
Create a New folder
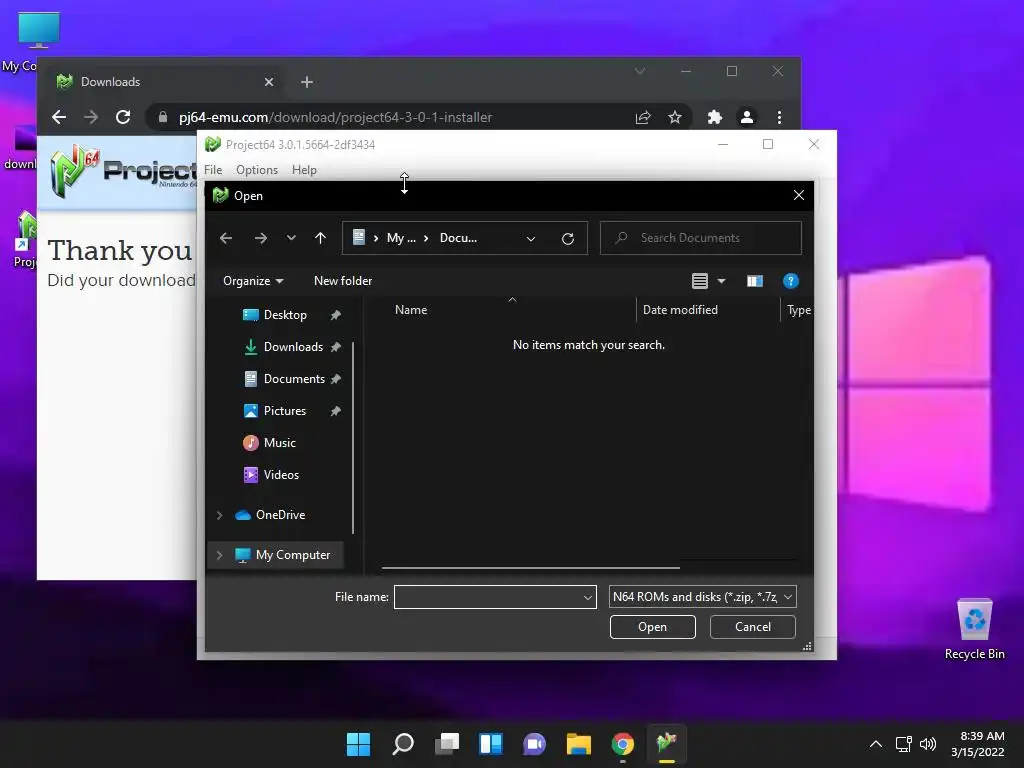coord(343,281)
